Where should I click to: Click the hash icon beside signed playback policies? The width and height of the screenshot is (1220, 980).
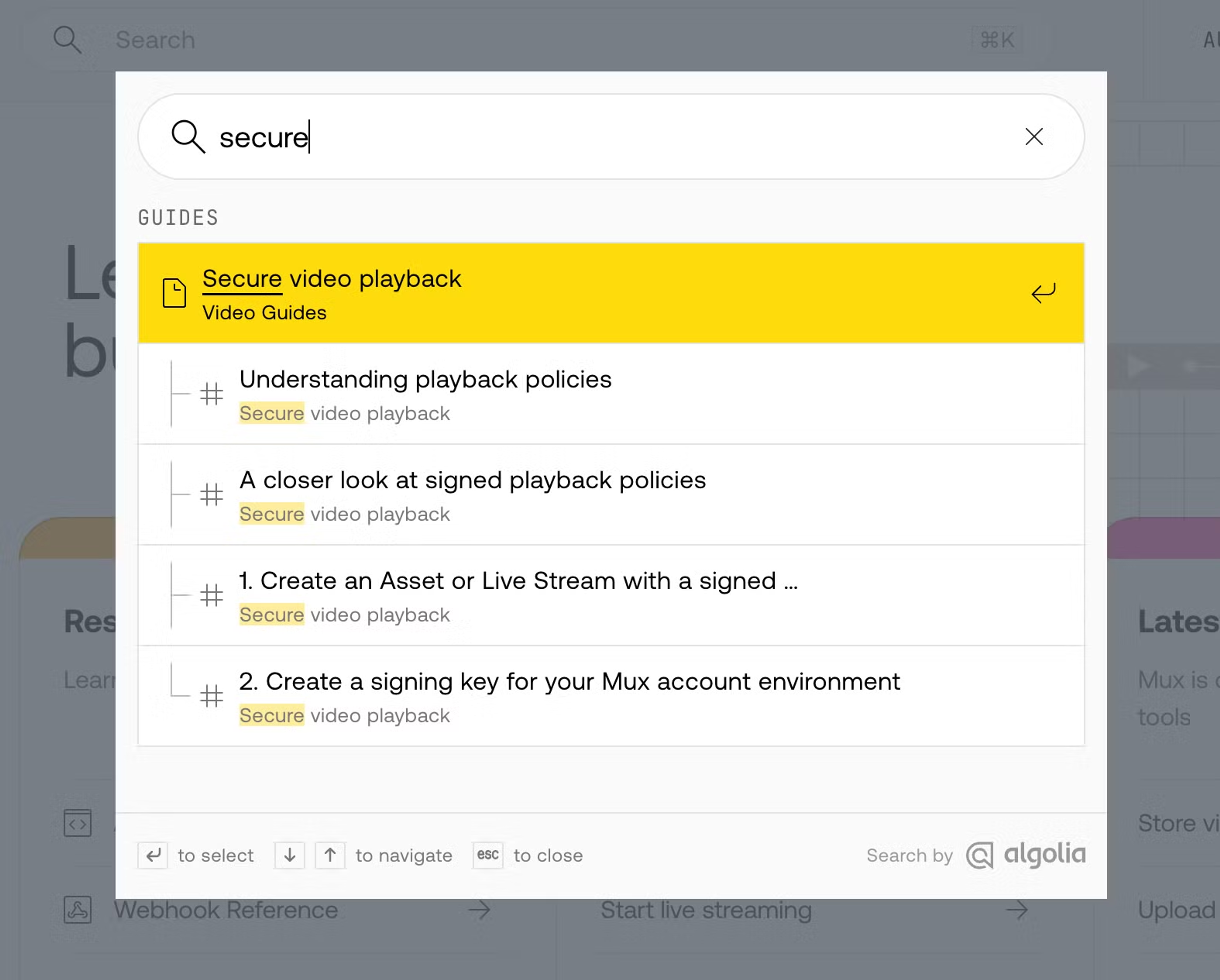click(212, 495)
